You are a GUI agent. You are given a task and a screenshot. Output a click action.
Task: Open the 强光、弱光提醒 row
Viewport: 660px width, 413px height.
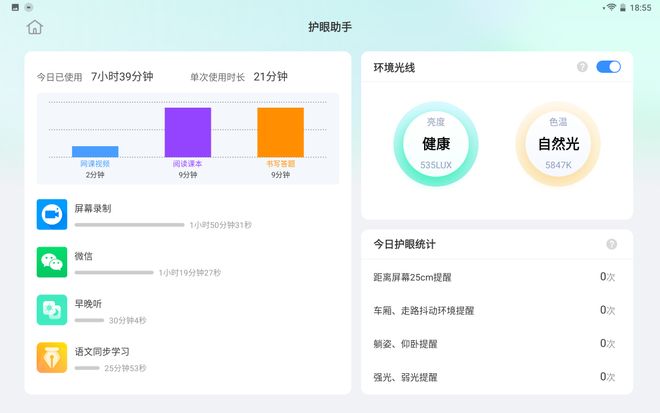(x=497, y=377)
